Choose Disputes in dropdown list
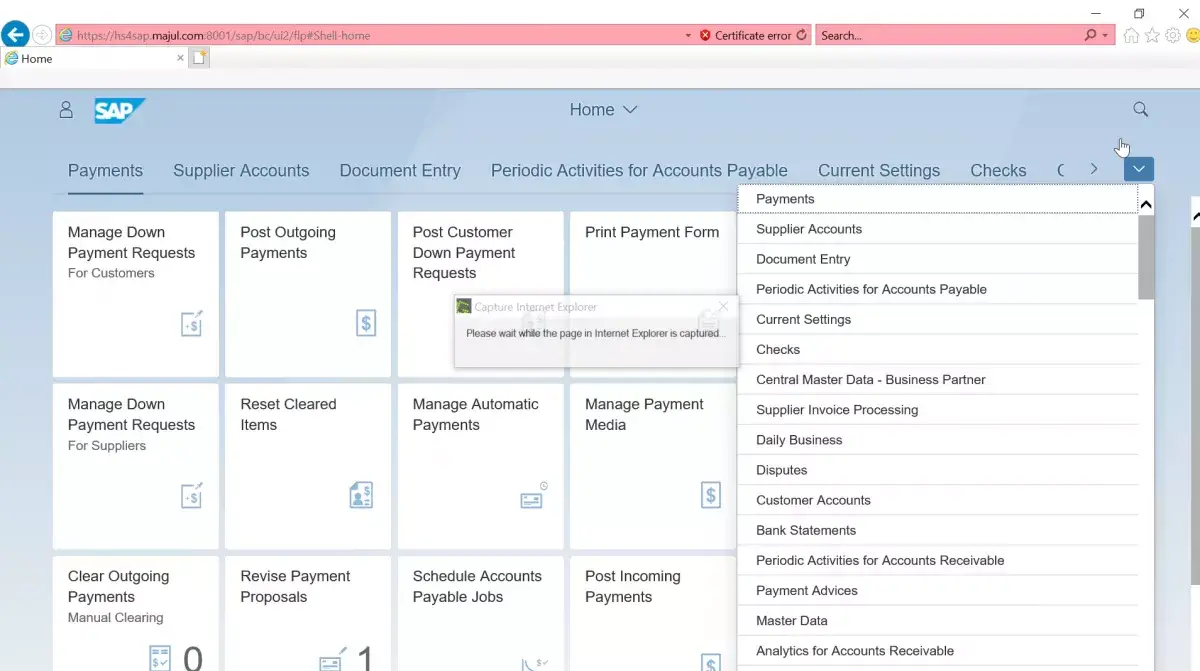This screenshot has height=671, width=1200. coord(938,470)
